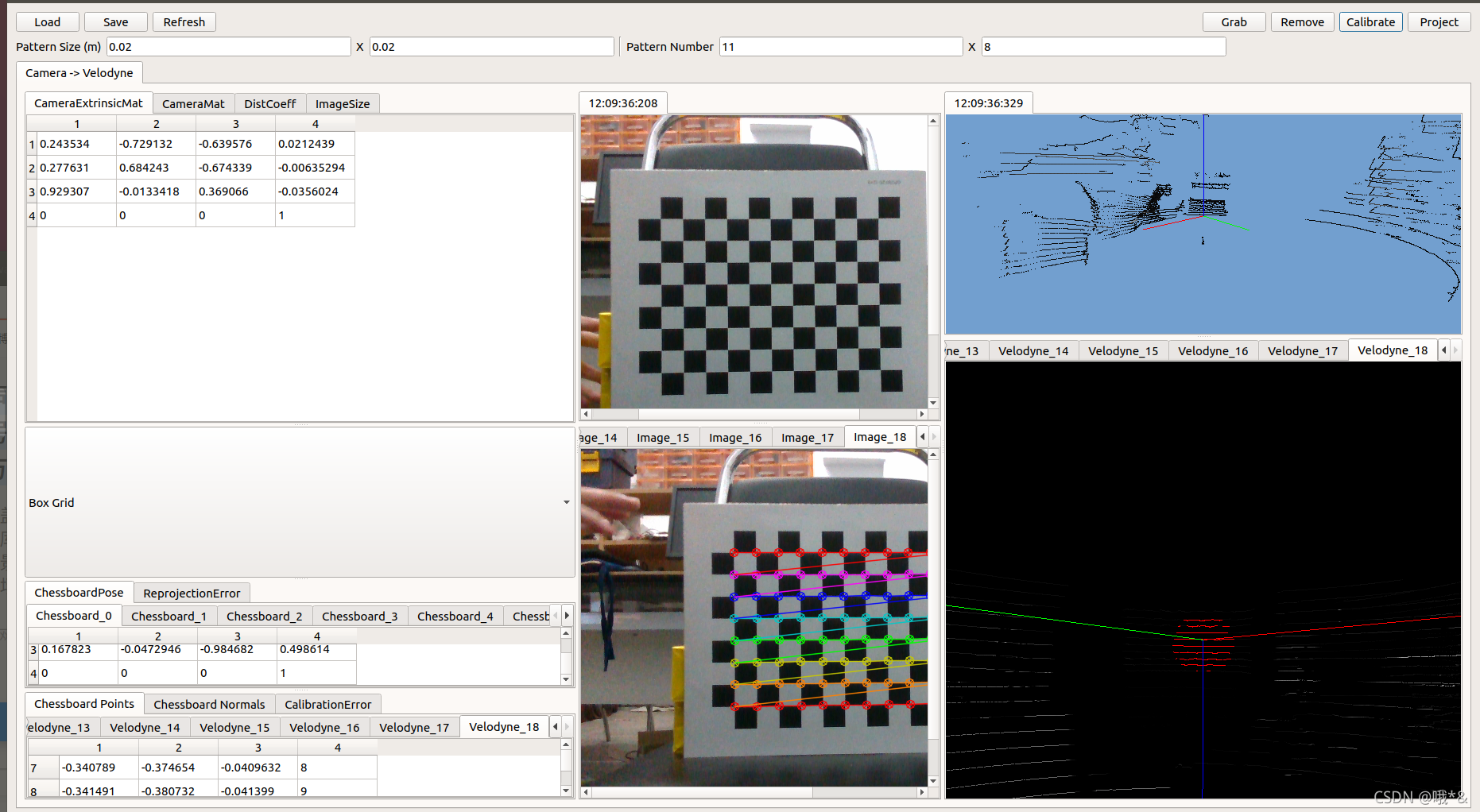Click left arrow of point cloud tabs
This screenshot has width=1480, height=812.
1444,350
